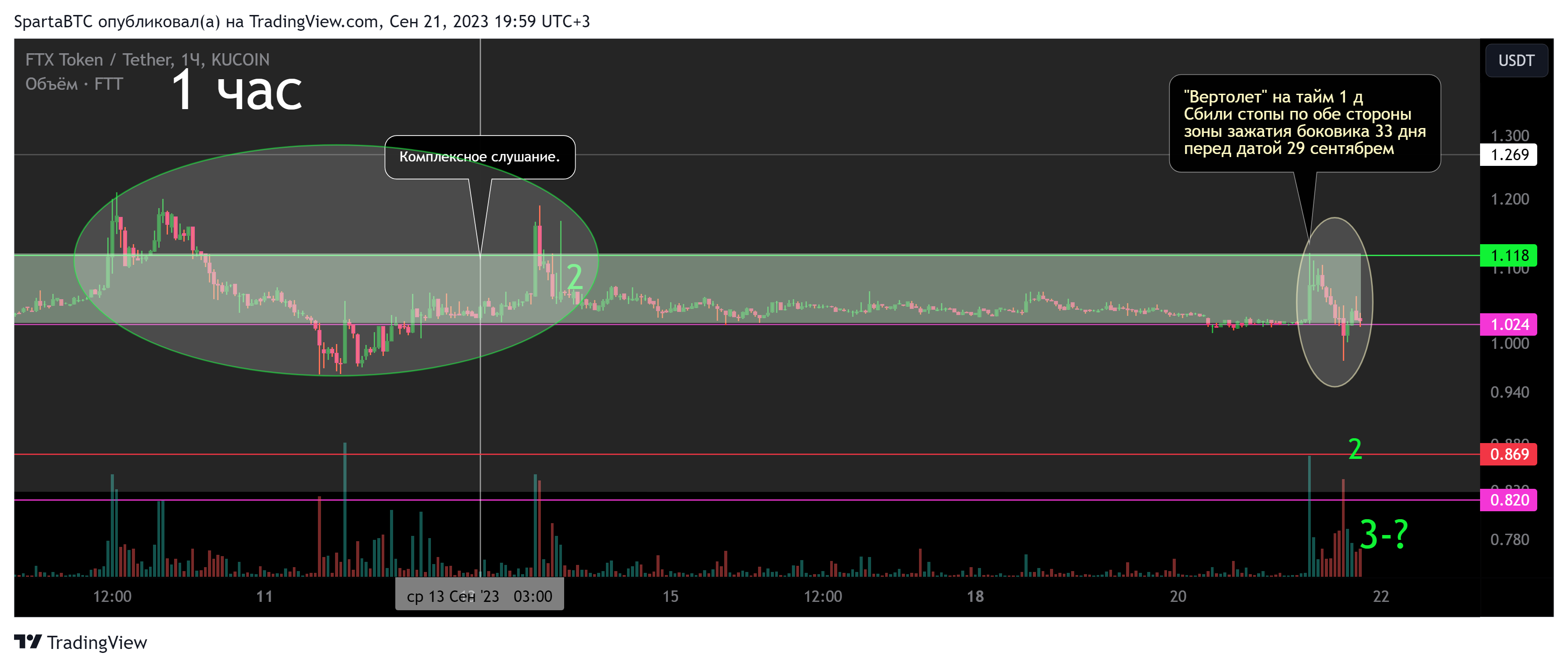Click the 11 date label on time axis
The width and height of the screenshot is (1568, 667).
tap(264, 596)
